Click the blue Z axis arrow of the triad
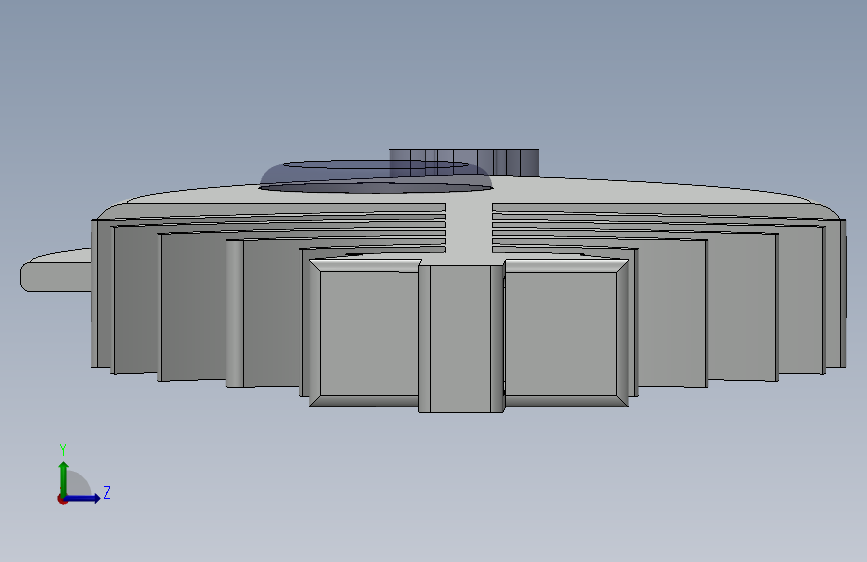The width and height of the screenshot is (867, 562). 83,498
